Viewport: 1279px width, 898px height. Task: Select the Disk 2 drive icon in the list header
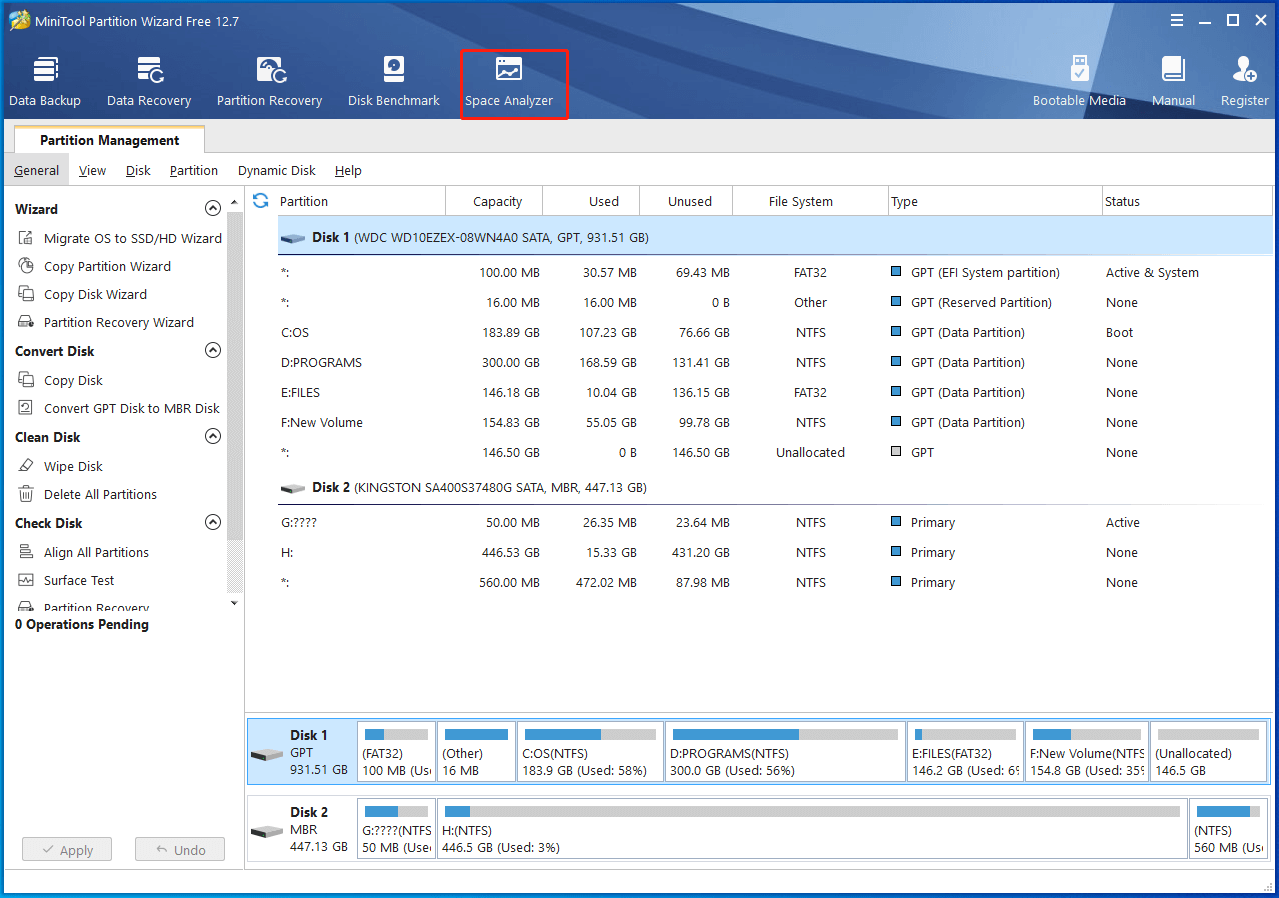pos(293,489)
